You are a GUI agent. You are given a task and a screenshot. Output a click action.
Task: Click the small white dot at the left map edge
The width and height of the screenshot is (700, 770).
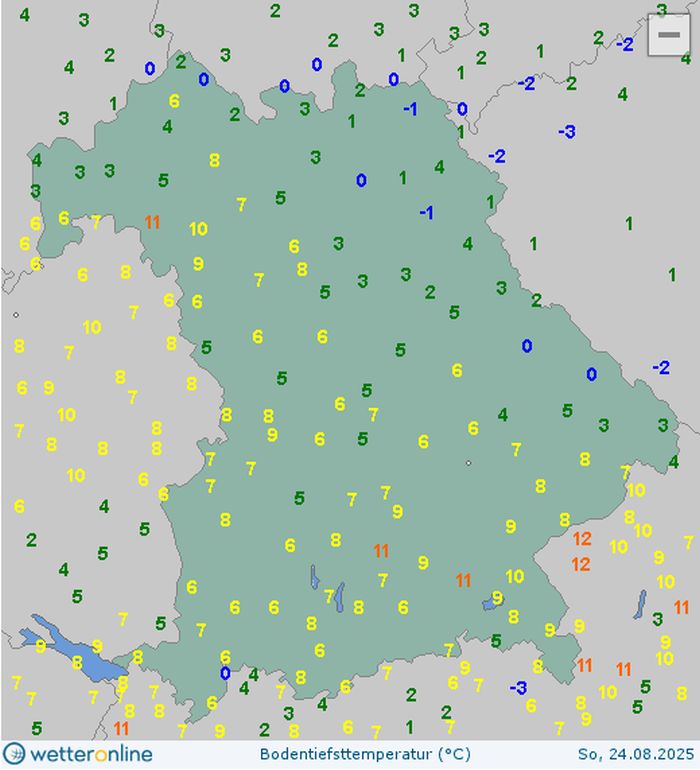[x=16, y=315]
